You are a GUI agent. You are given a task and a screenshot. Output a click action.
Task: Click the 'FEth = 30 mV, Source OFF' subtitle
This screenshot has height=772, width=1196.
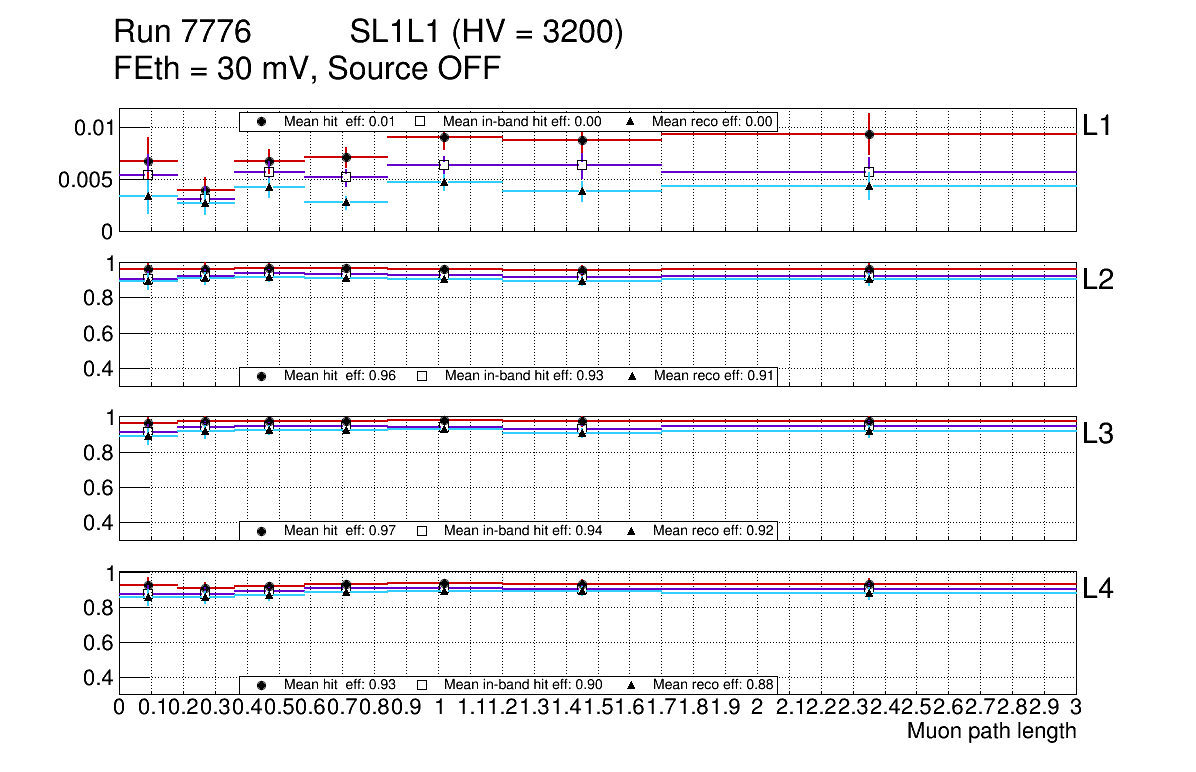coord(307,69)
